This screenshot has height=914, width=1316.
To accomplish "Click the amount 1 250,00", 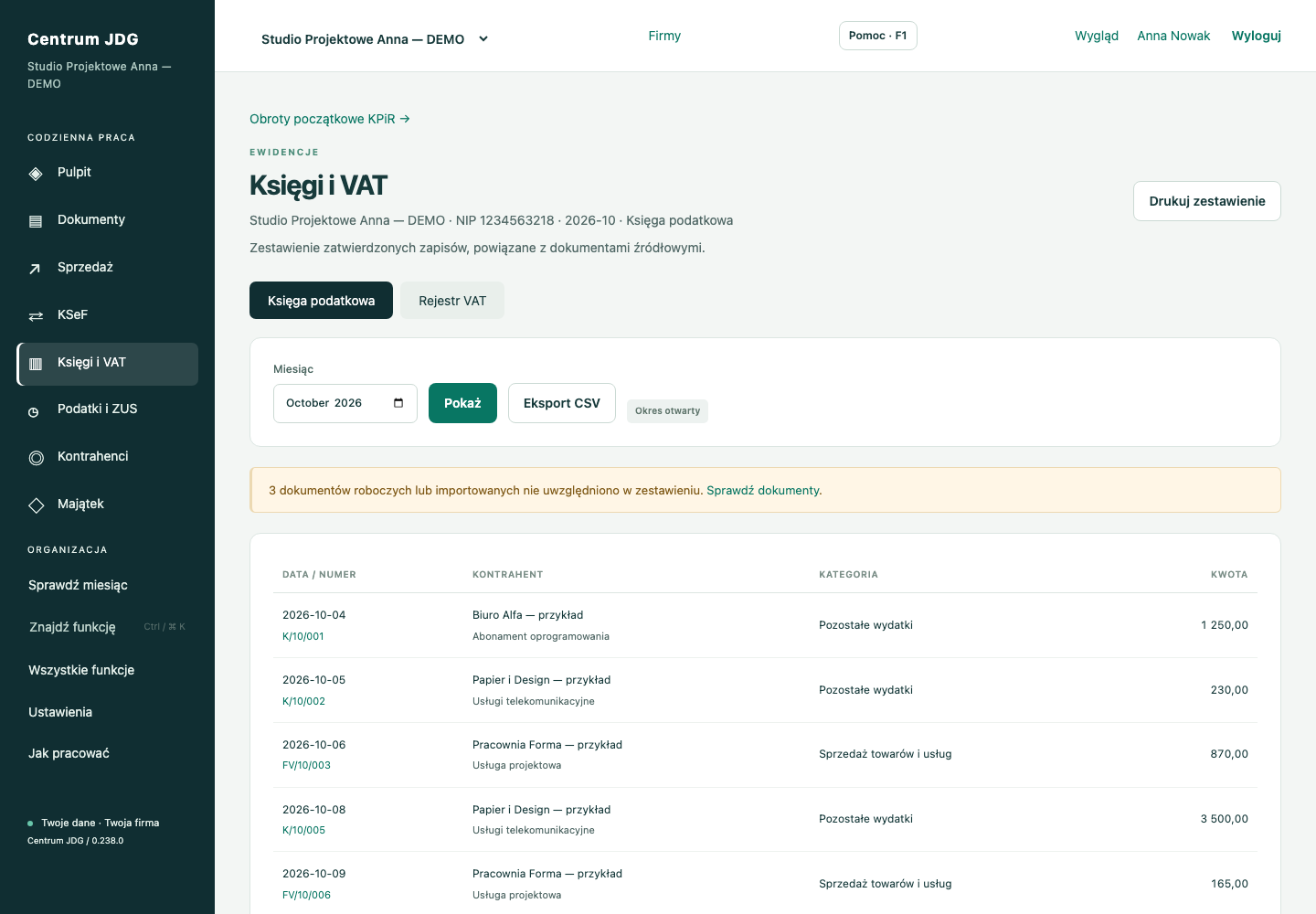I will 1225,625.
